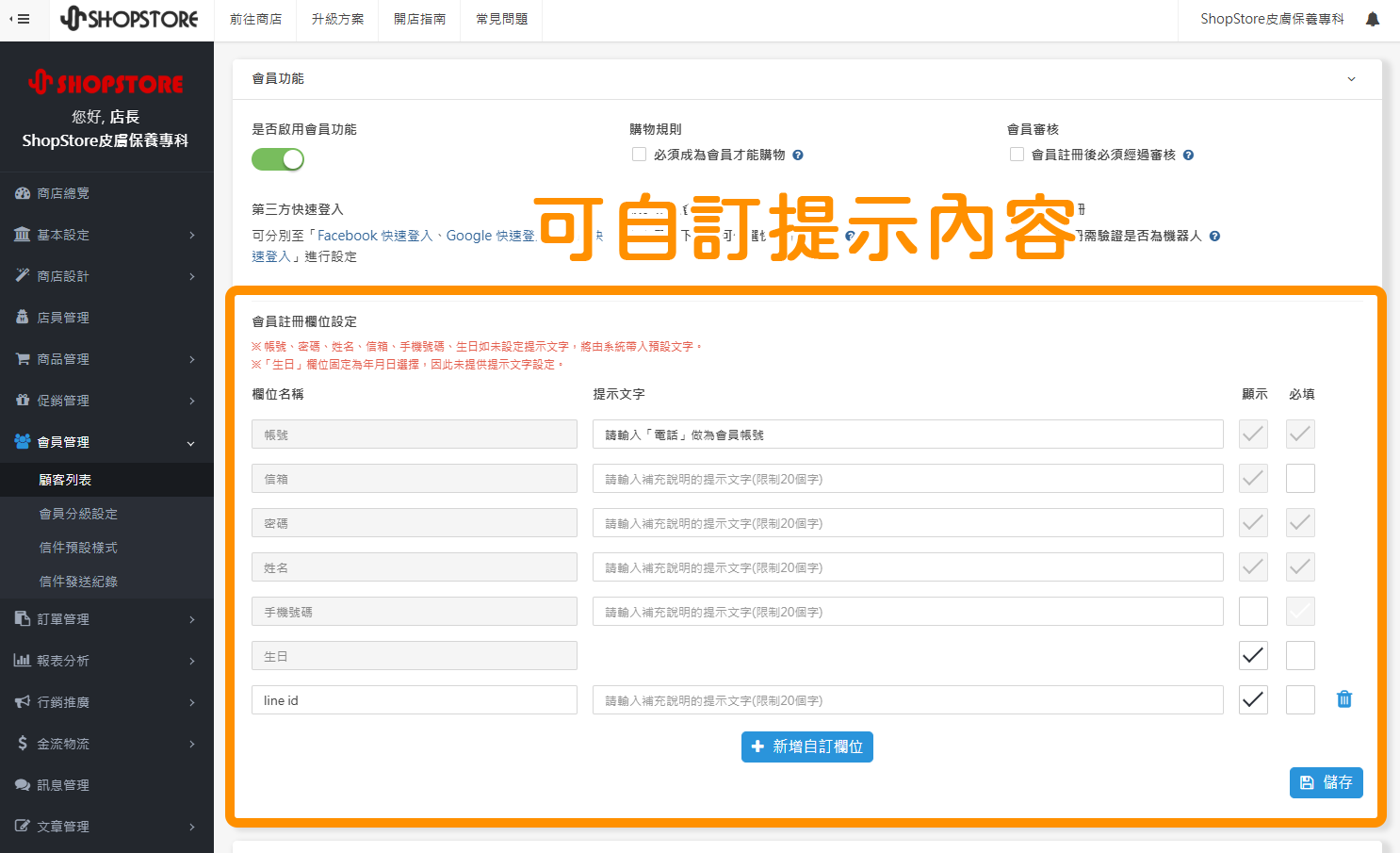Click the red SHOPSTORE sidebar logo
This screenshot has height=853, width=1400.
[106, 83]
